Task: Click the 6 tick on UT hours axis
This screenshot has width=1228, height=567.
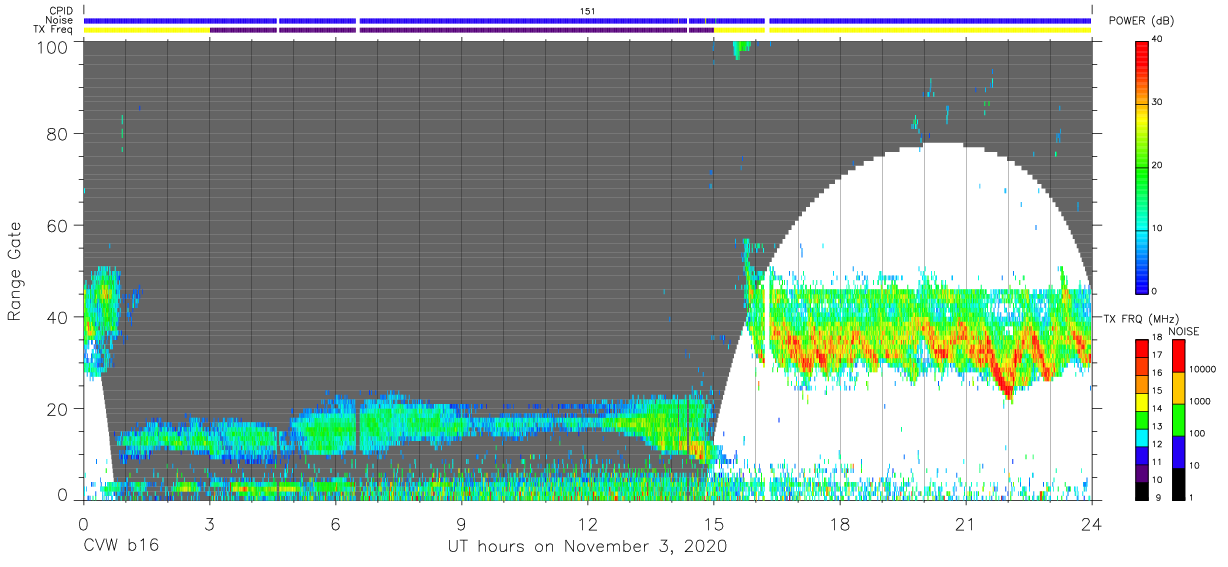Action: 335,522
